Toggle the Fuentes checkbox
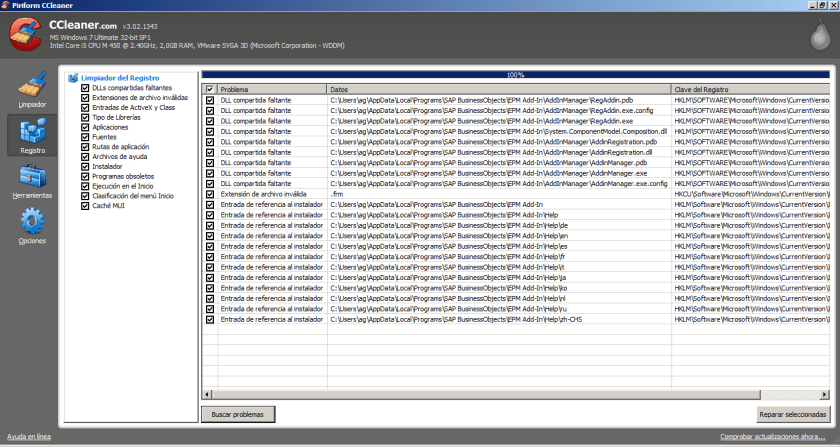The image size is (840, 447). click(x=85, y=136)
